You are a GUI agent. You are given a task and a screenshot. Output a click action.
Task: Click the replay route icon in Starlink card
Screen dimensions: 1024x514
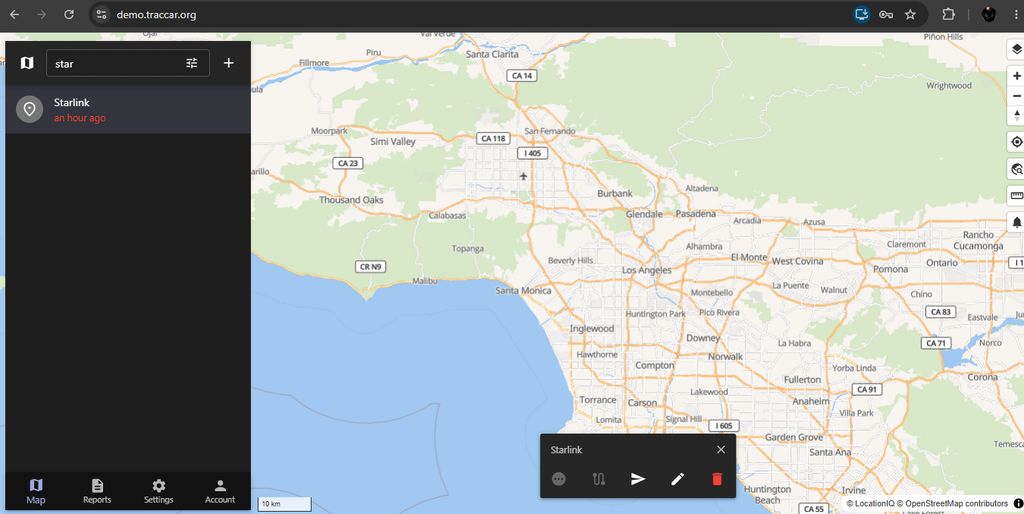598,479
